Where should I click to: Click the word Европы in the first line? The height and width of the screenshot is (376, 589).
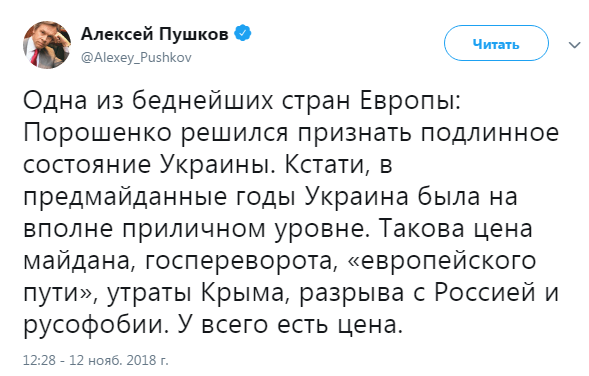click(410, 102)
